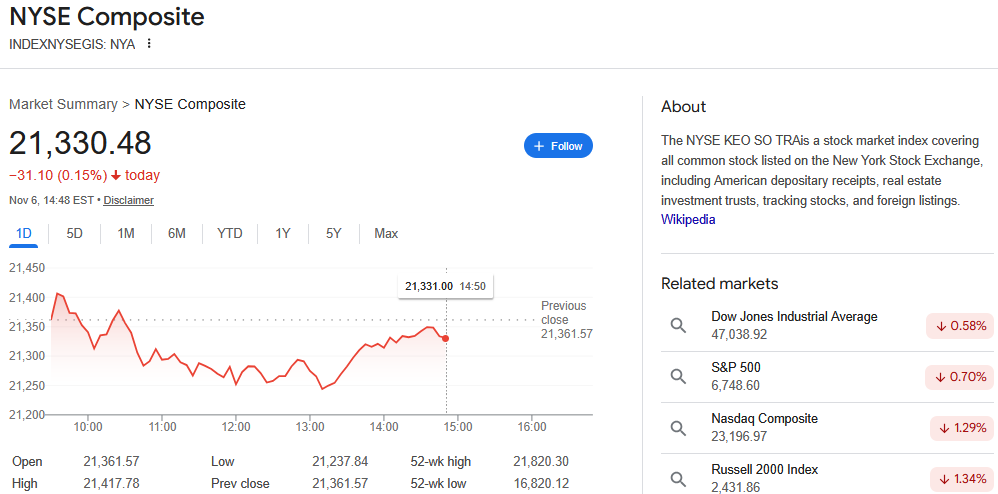Follow the NYSE Composite index
Viewport: 998px width, 494px height.
[x=558, y=146]
